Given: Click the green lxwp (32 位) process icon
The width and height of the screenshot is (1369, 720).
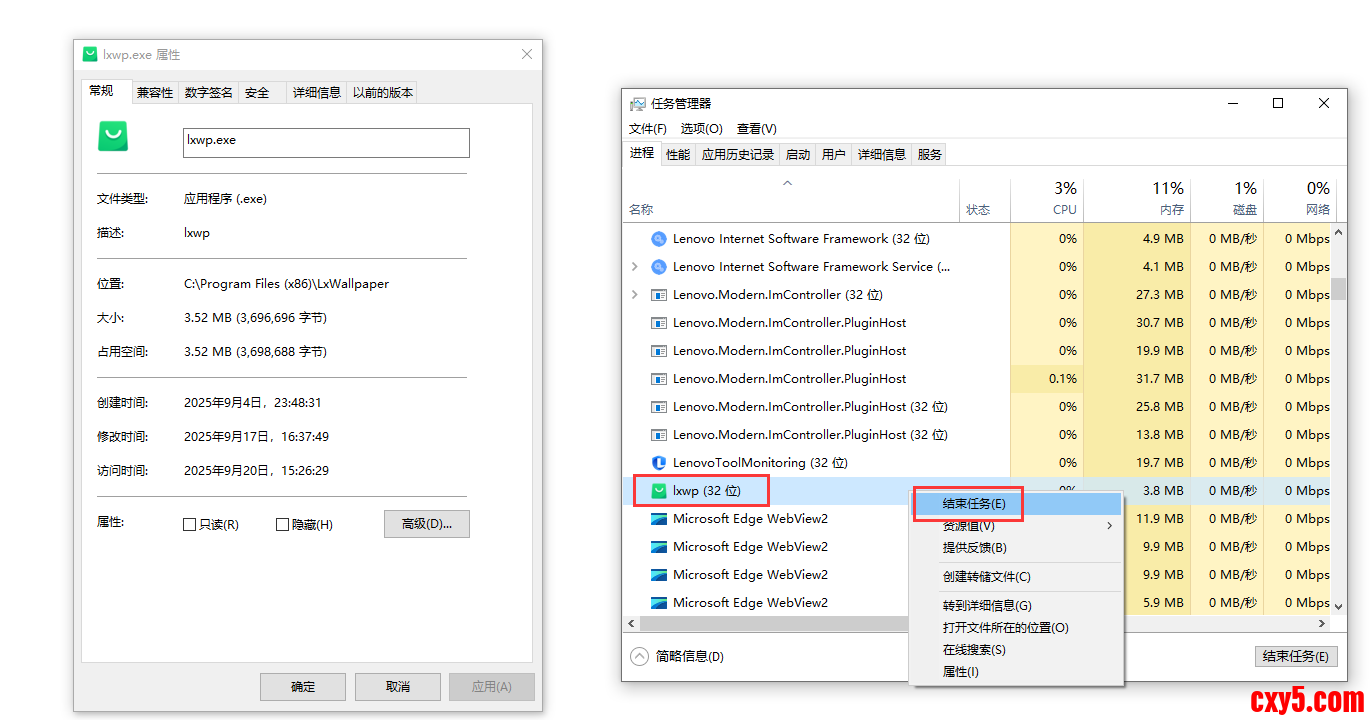Looking at the screenshot, I should click(658, 491).
